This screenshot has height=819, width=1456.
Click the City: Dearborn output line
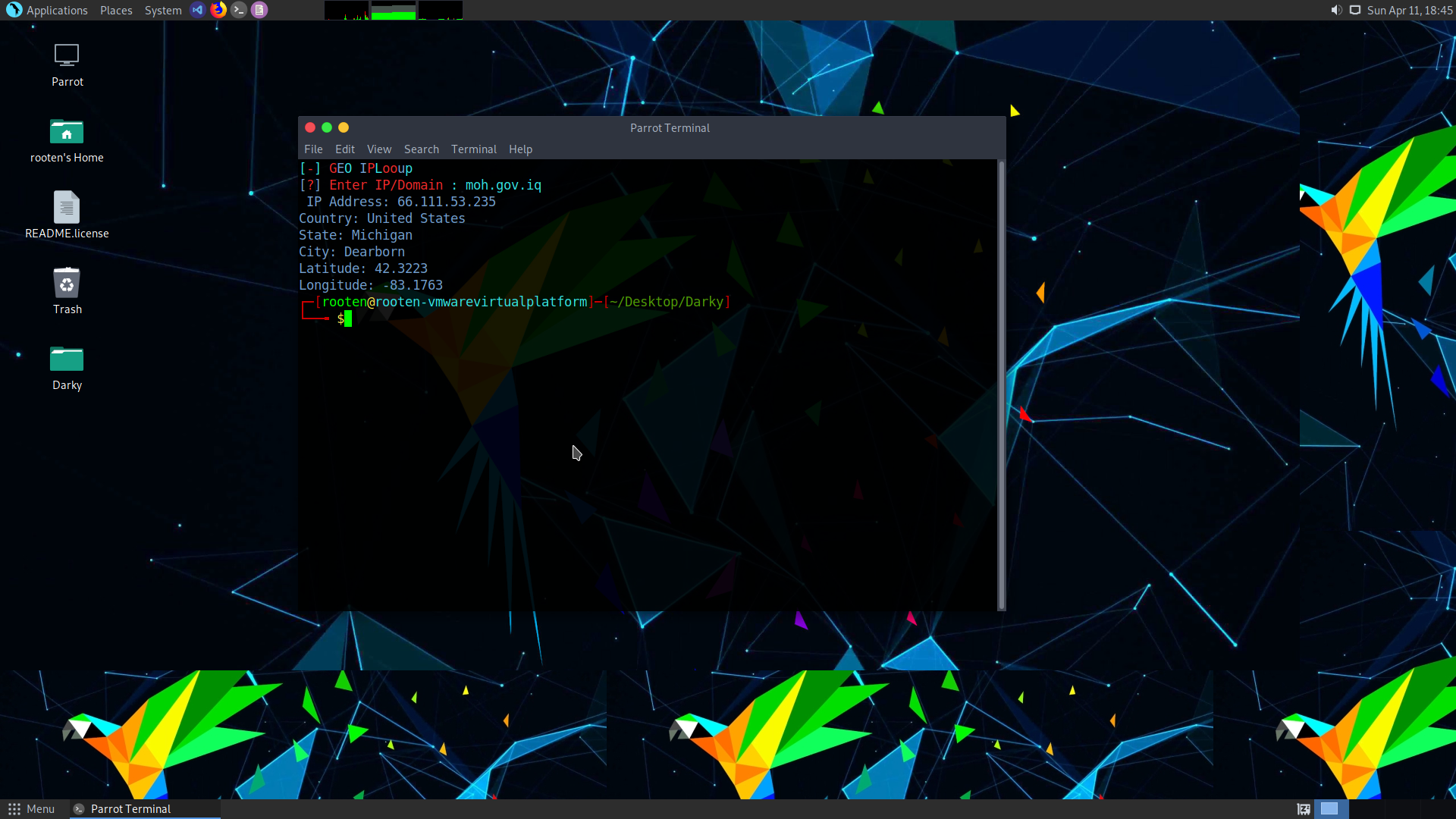(352, 252)
